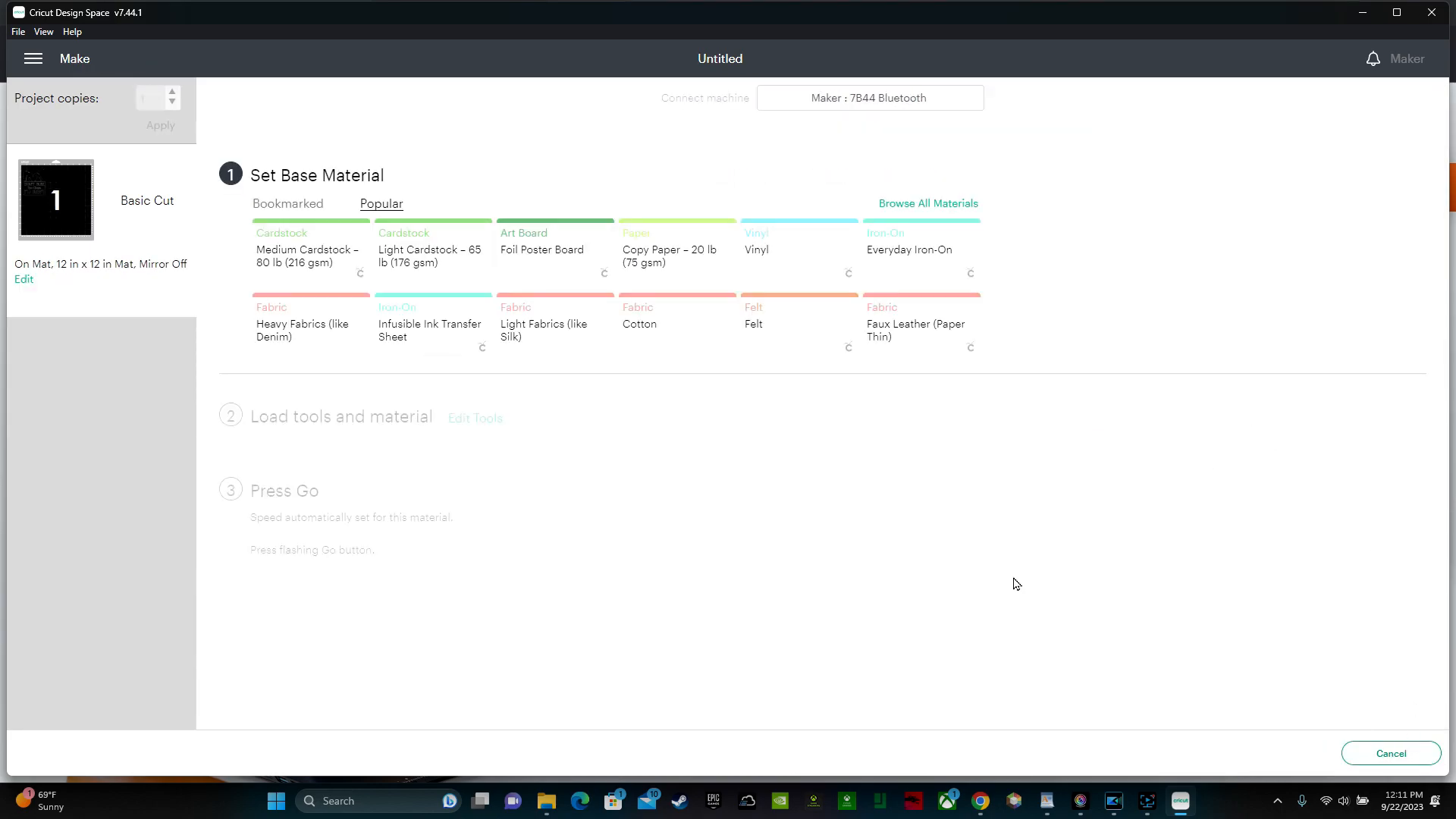The image size is (1456, 819).
Task: Click Browse All Materials link
Action: tap(928, 203)
